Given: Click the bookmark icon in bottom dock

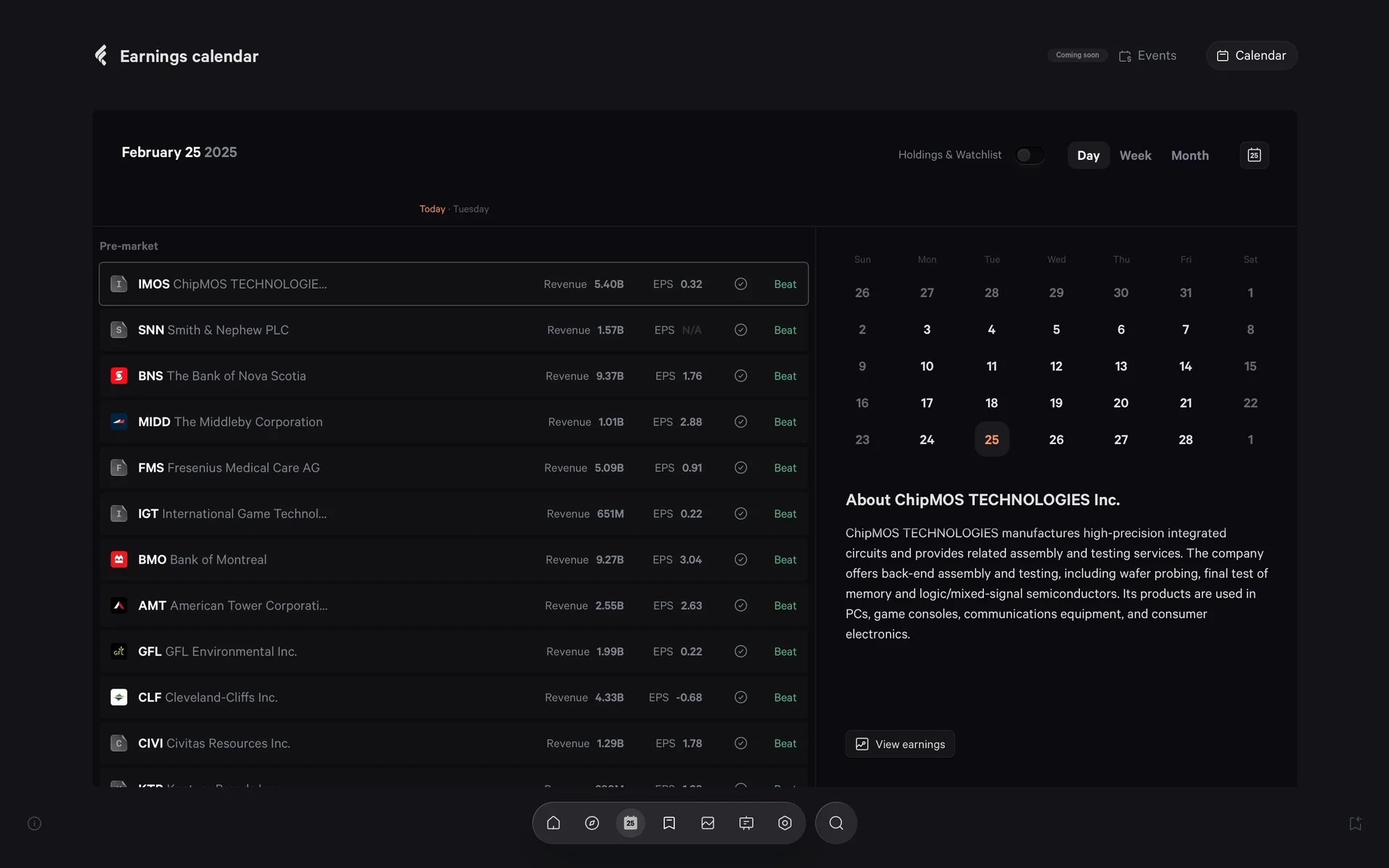Looking at the screenshot, I should click(669, 823).
